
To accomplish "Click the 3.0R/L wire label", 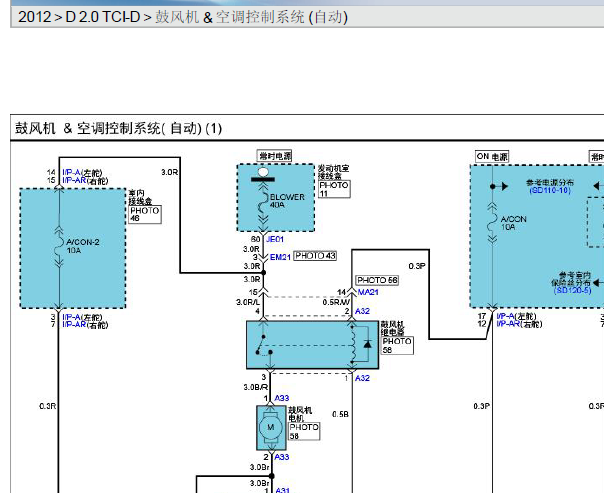I will 248,302.
